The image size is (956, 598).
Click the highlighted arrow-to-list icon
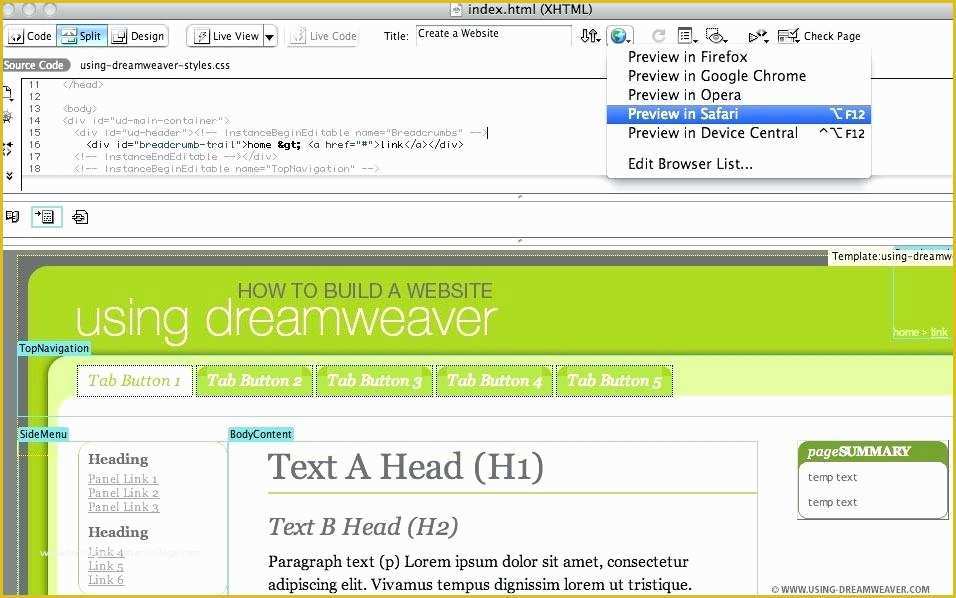click(46, 216)
